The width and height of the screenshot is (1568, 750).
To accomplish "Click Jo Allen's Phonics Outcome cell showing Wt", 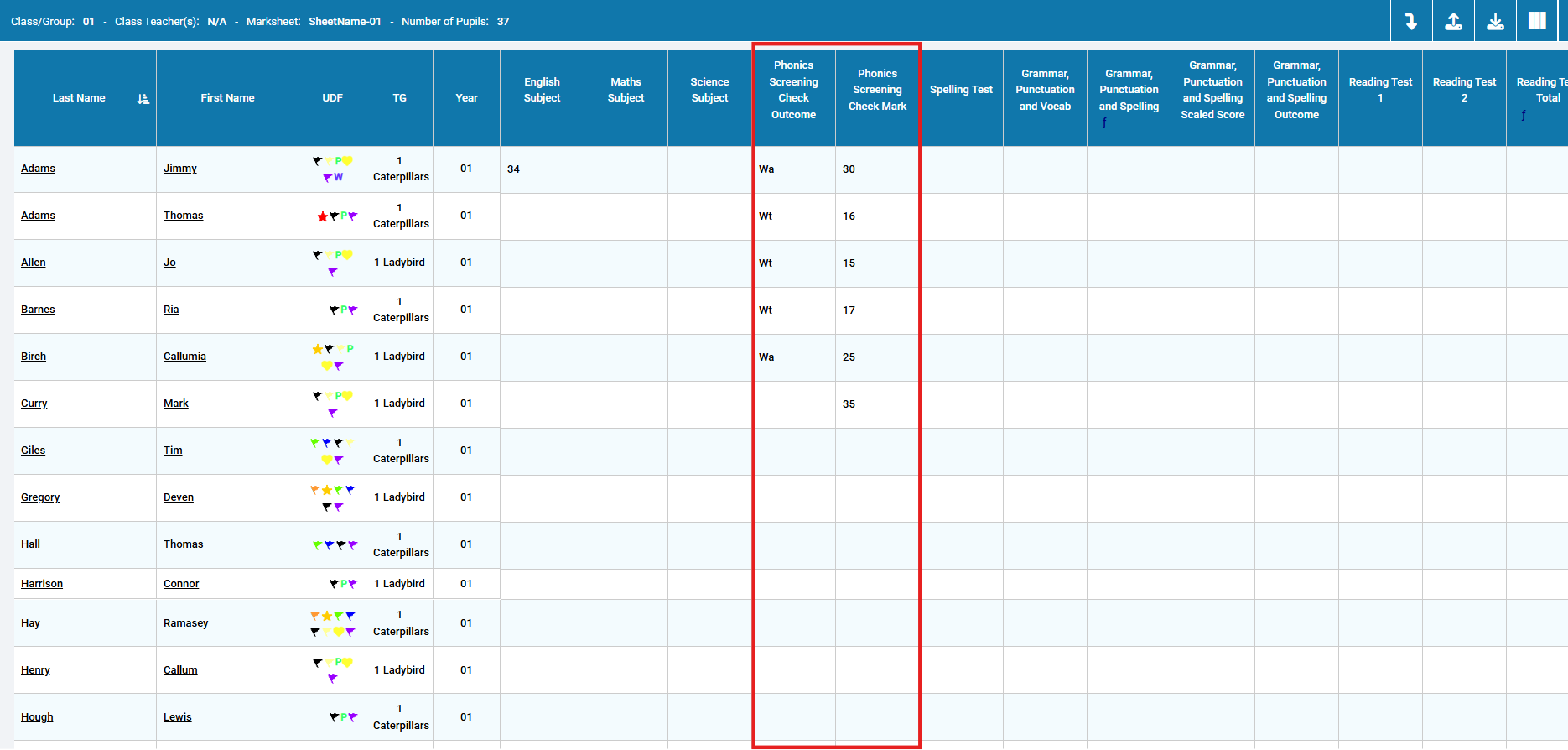I will 794,263.
